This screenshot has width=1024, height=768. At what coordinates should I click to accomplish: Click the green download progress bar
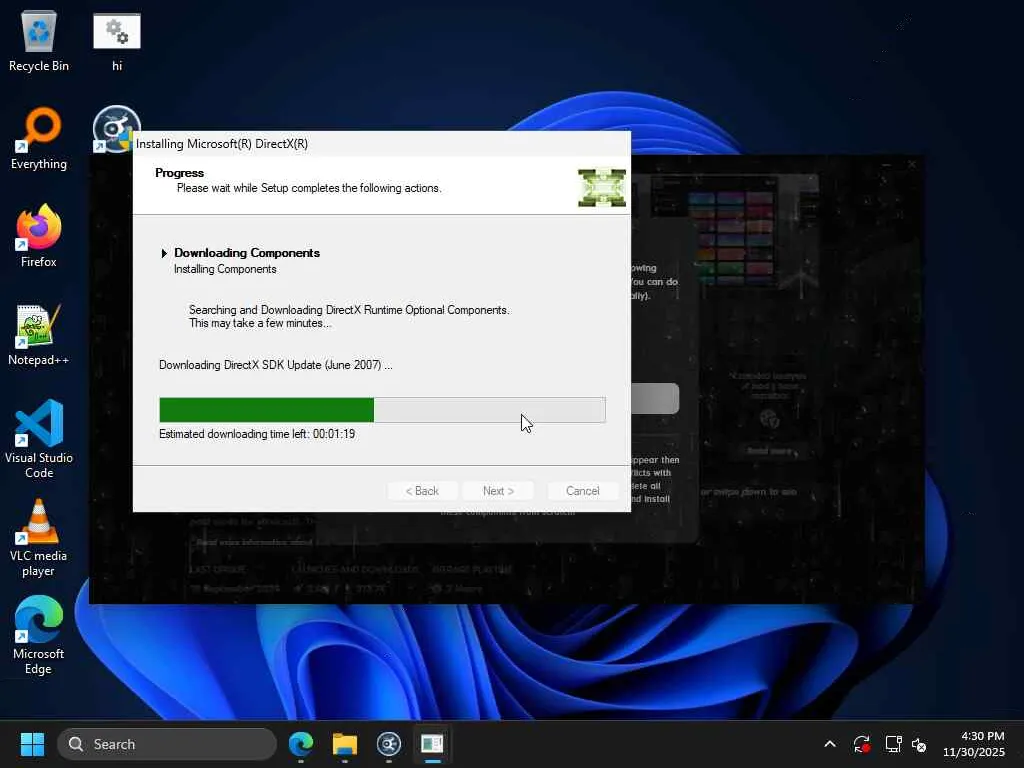(x=382, y=409)
